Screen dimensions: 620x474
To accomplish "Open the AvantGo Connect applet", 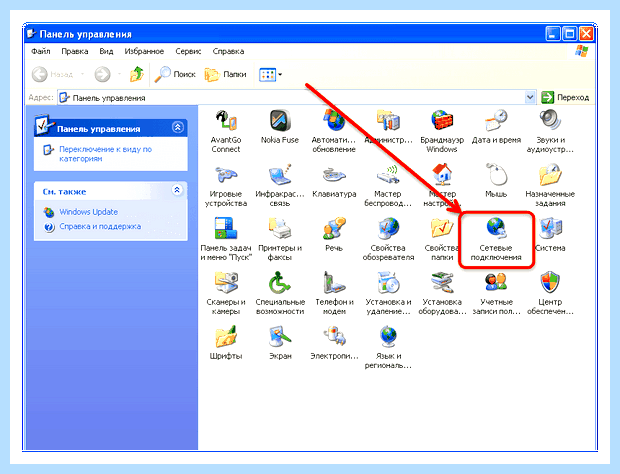I will (225, 132).
